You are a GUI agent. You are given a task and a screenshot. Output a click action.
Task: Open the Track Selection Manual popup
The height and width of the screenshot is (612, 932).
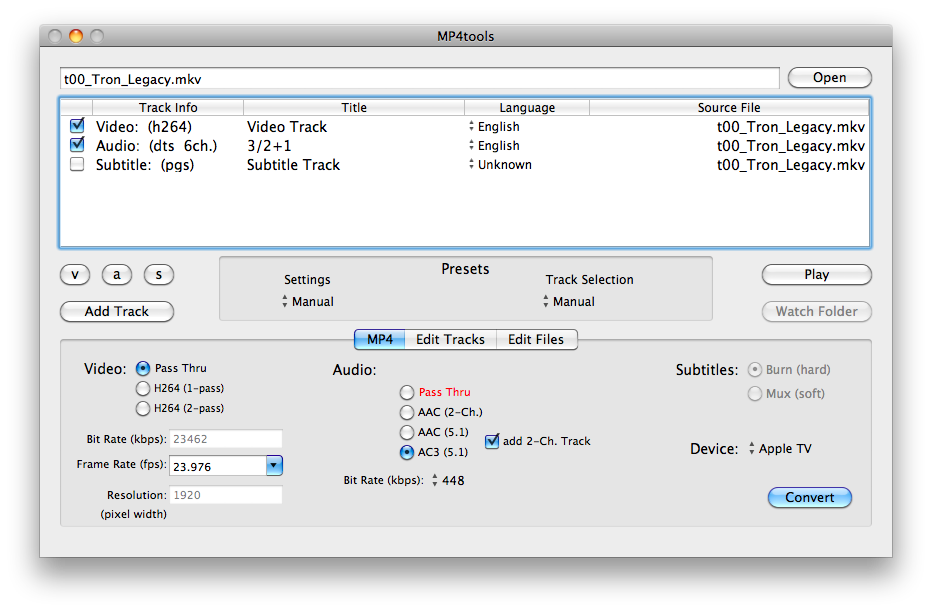[569, 301]
